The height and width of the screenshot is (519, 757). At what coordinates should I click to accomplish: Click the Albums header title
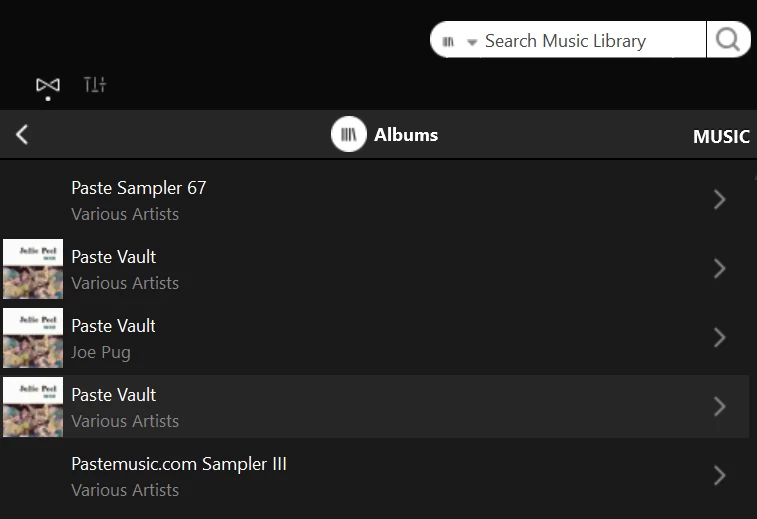click(x=406, y=135)
